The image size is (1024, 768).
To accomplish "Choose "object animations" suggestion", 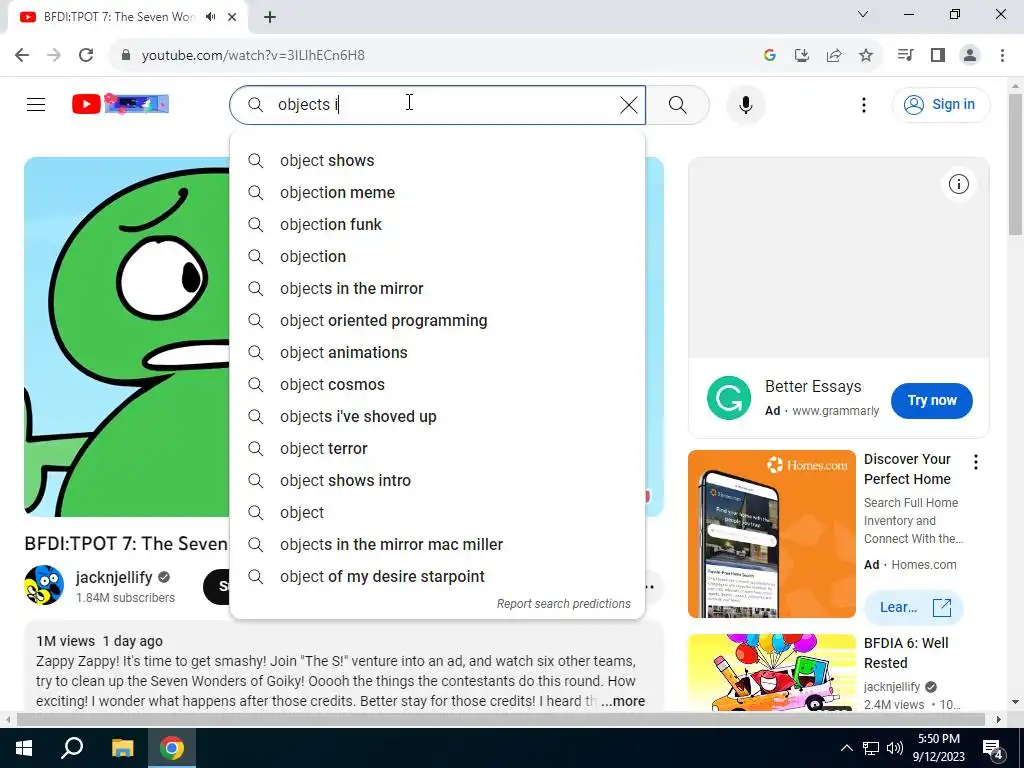I will coord(438,353).
